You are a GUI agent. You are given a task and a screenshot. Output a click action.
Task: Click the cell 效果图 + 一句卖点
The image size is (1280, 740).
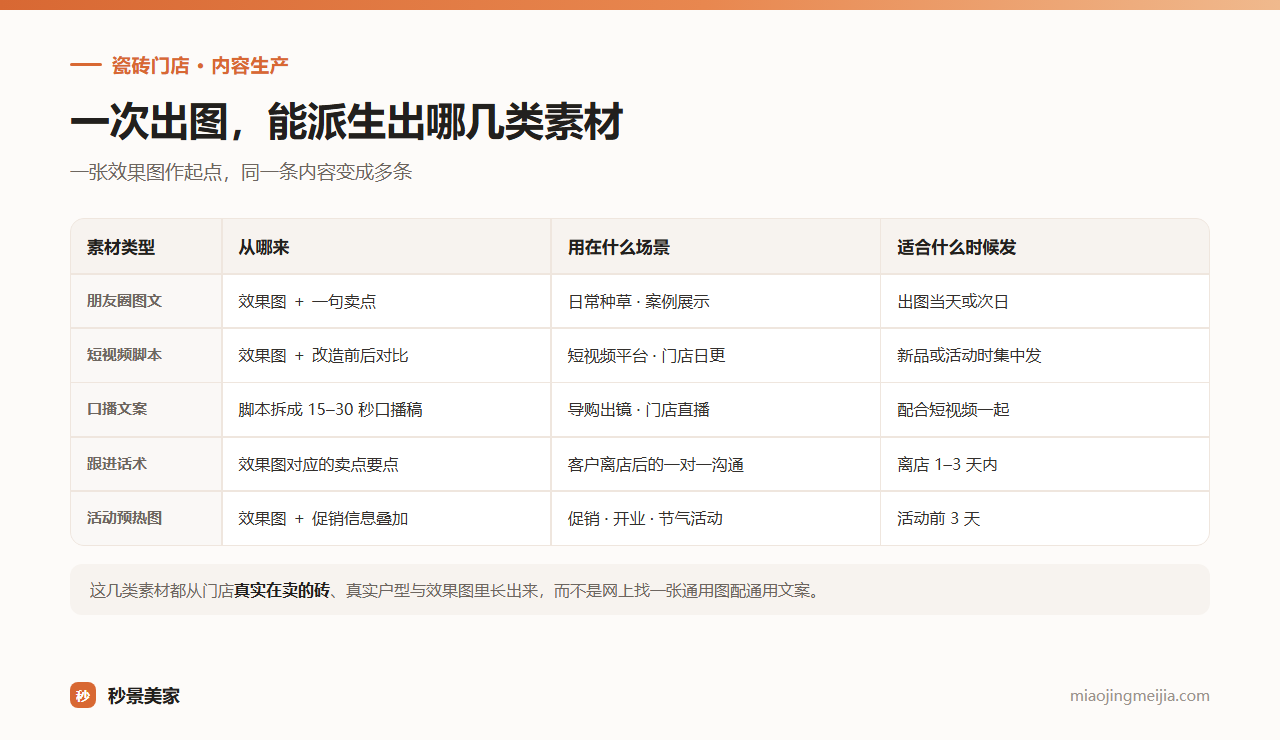(386, 301)
